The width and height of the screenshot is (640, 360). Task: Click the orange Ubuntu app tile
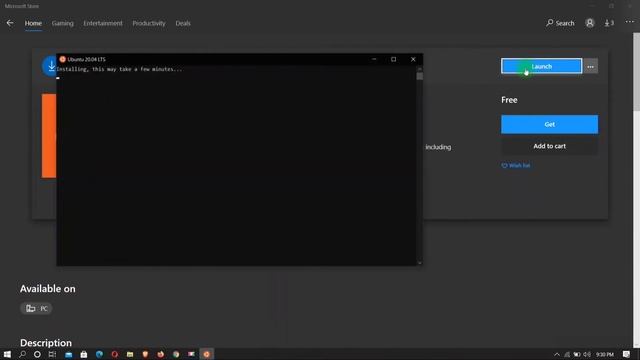point(49,136)
